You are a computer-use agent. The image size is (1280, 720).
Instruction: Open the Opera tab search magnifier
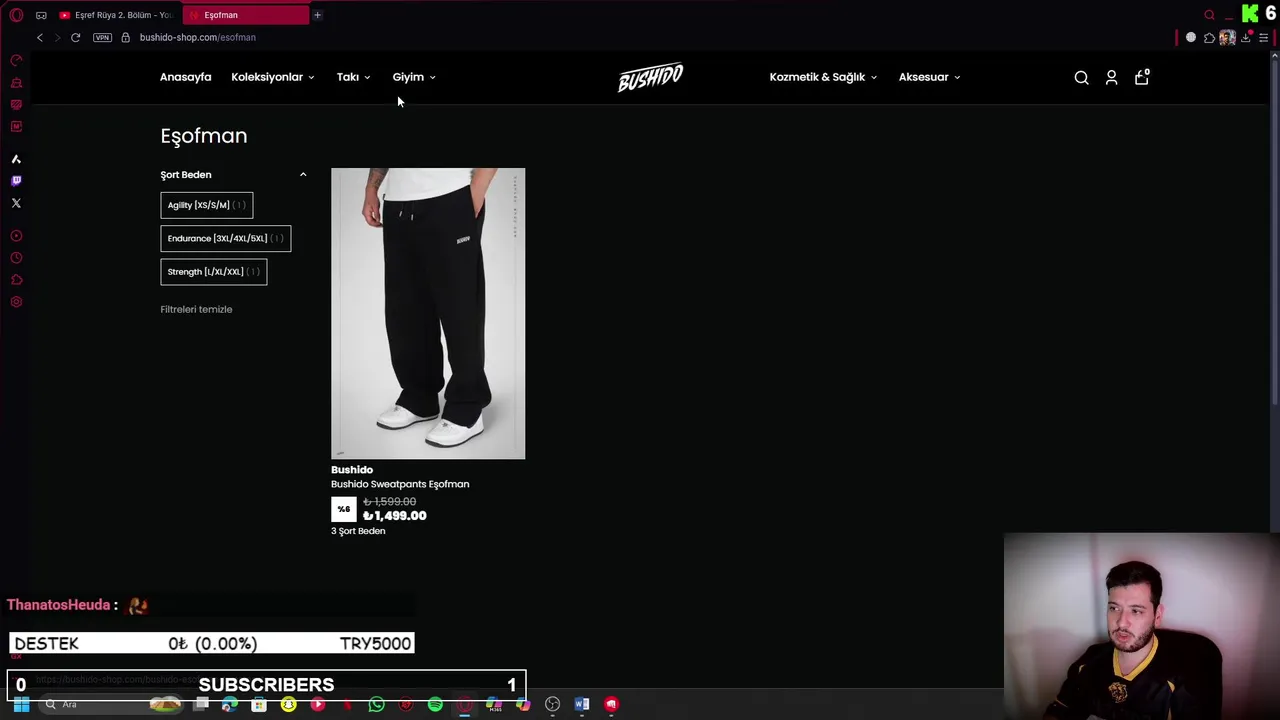1209,15
